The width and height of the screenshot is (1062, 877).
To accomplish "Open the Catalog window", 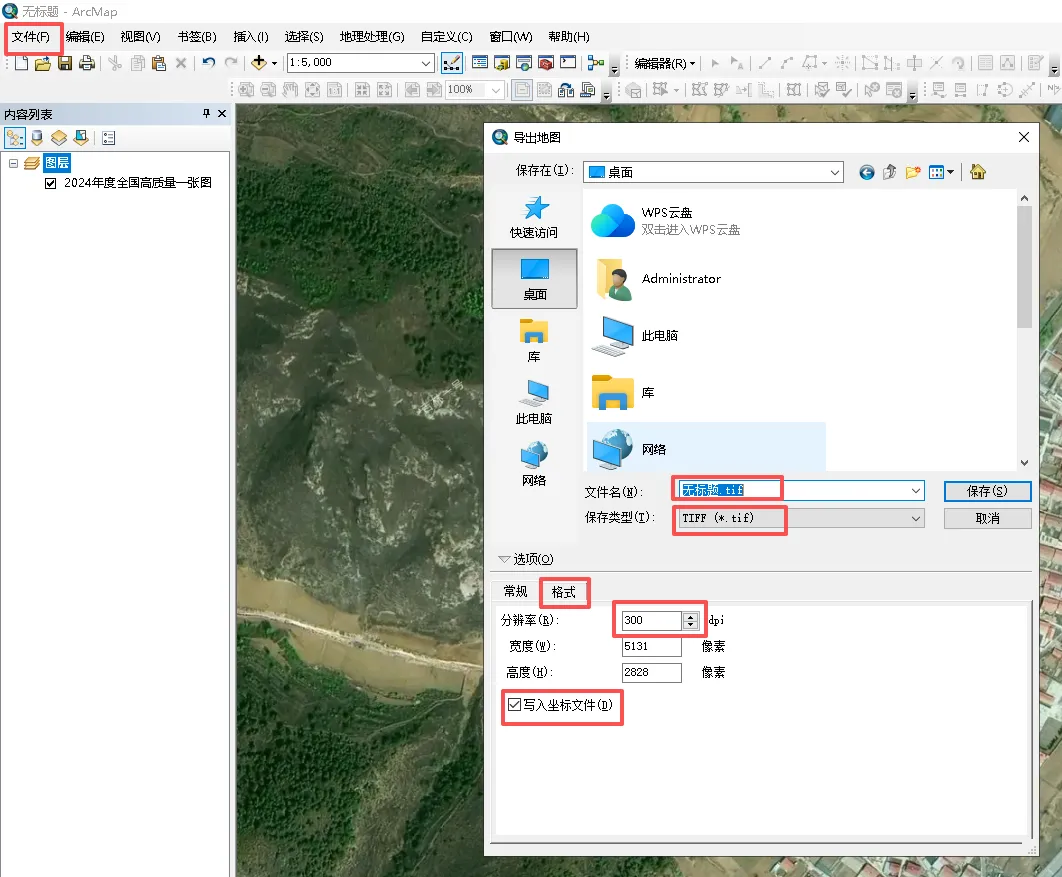I will [x=502, y=63].
